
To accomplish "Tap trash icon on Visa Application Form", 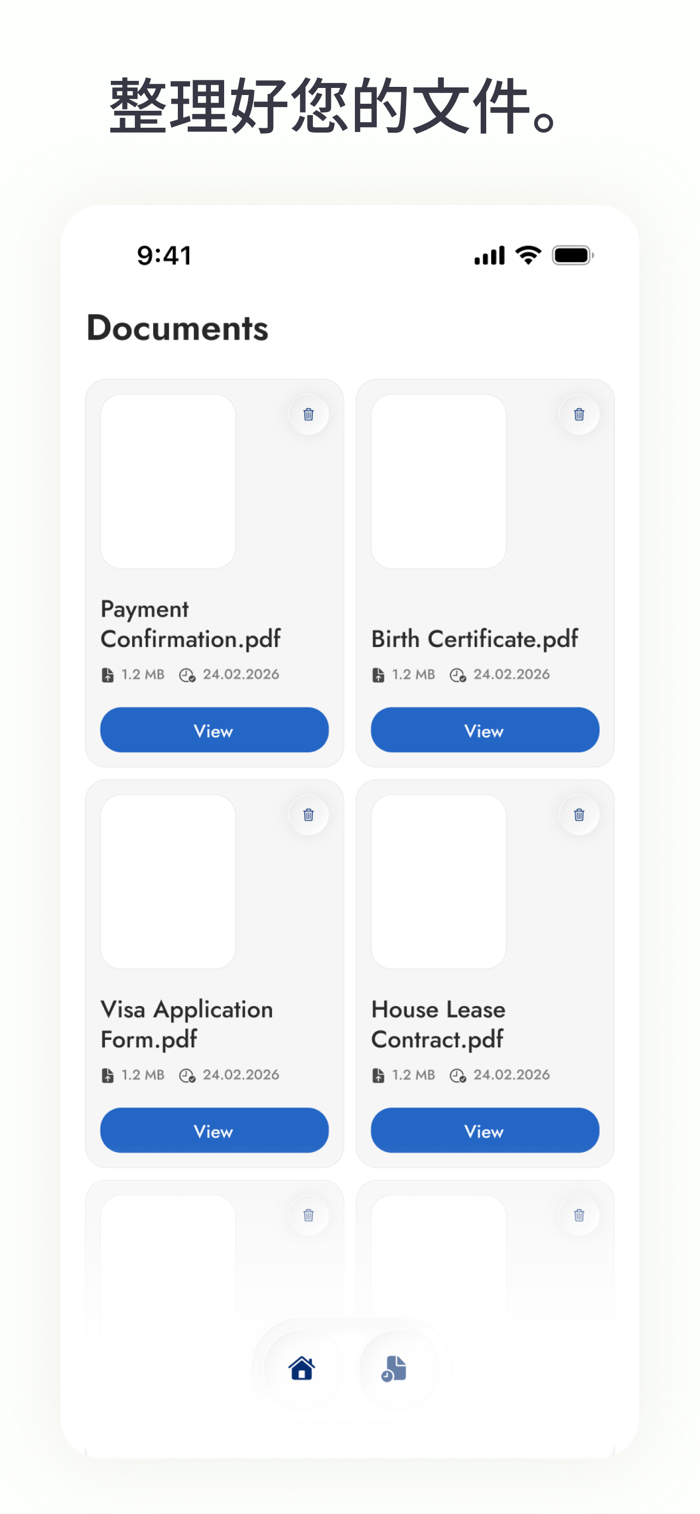I will (x=309, y=815).
